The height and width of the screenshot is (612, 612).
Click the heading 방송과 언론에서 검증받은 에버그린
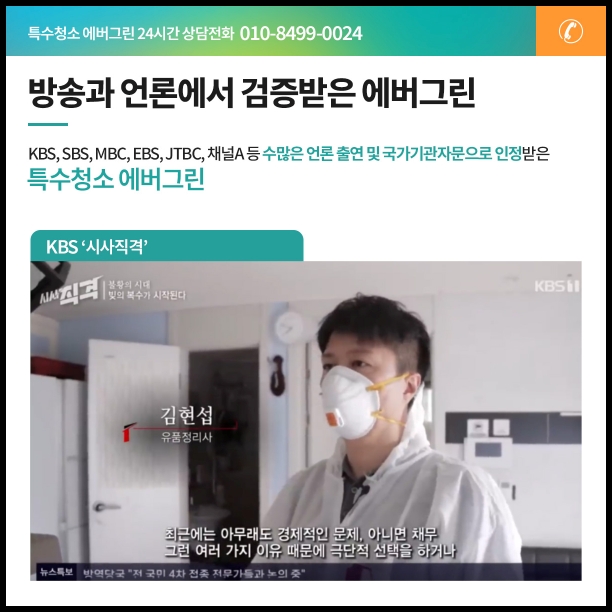pos(252,93)
